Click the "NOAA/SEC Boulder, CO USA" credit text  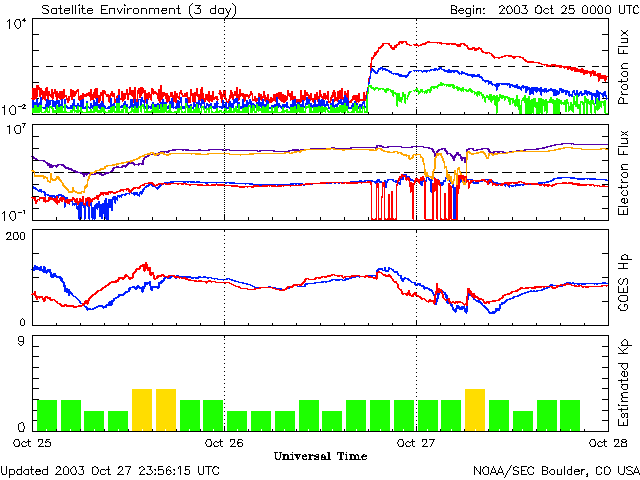pos(556,470)
